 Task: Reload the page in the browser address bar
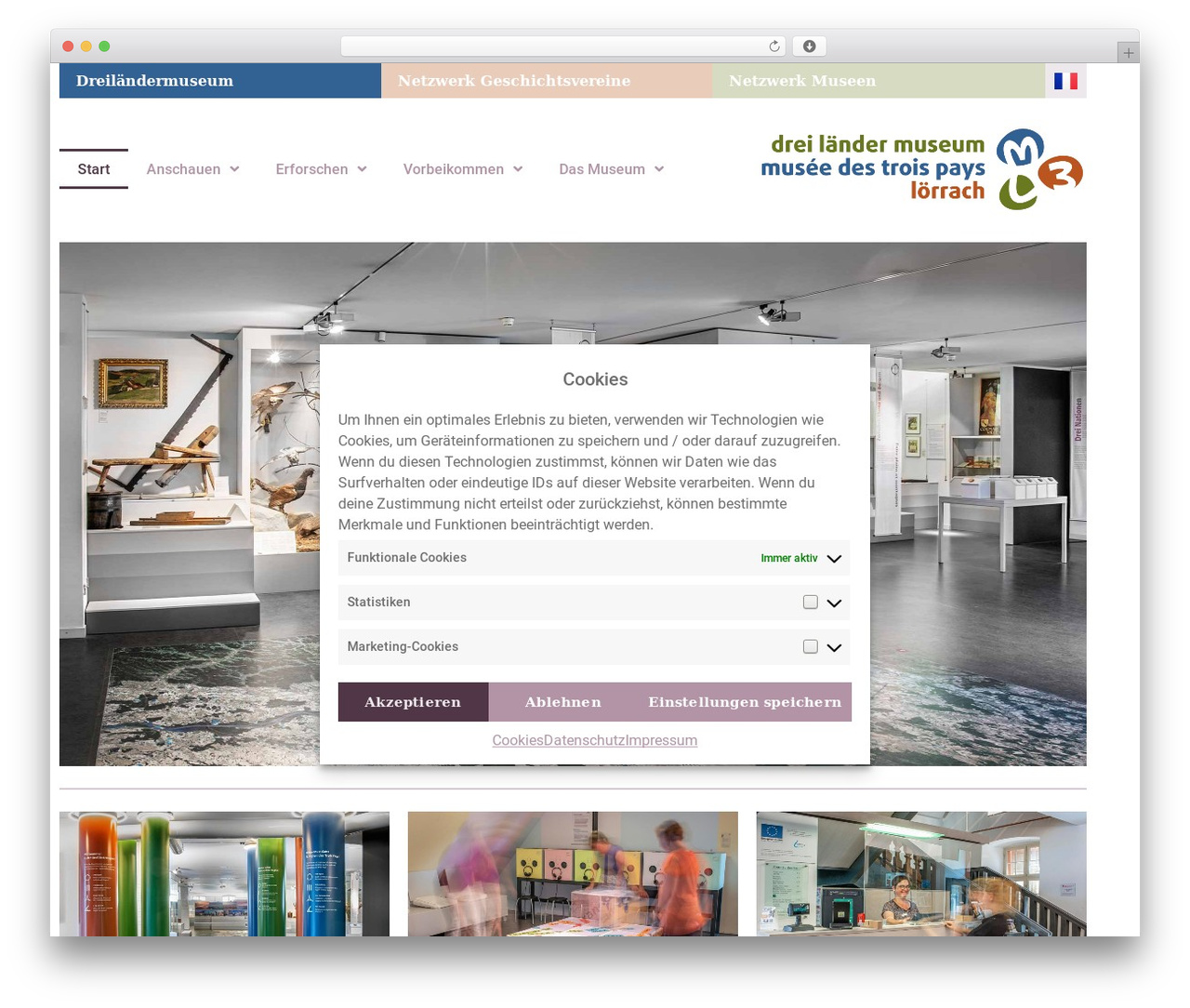point(774,46)
